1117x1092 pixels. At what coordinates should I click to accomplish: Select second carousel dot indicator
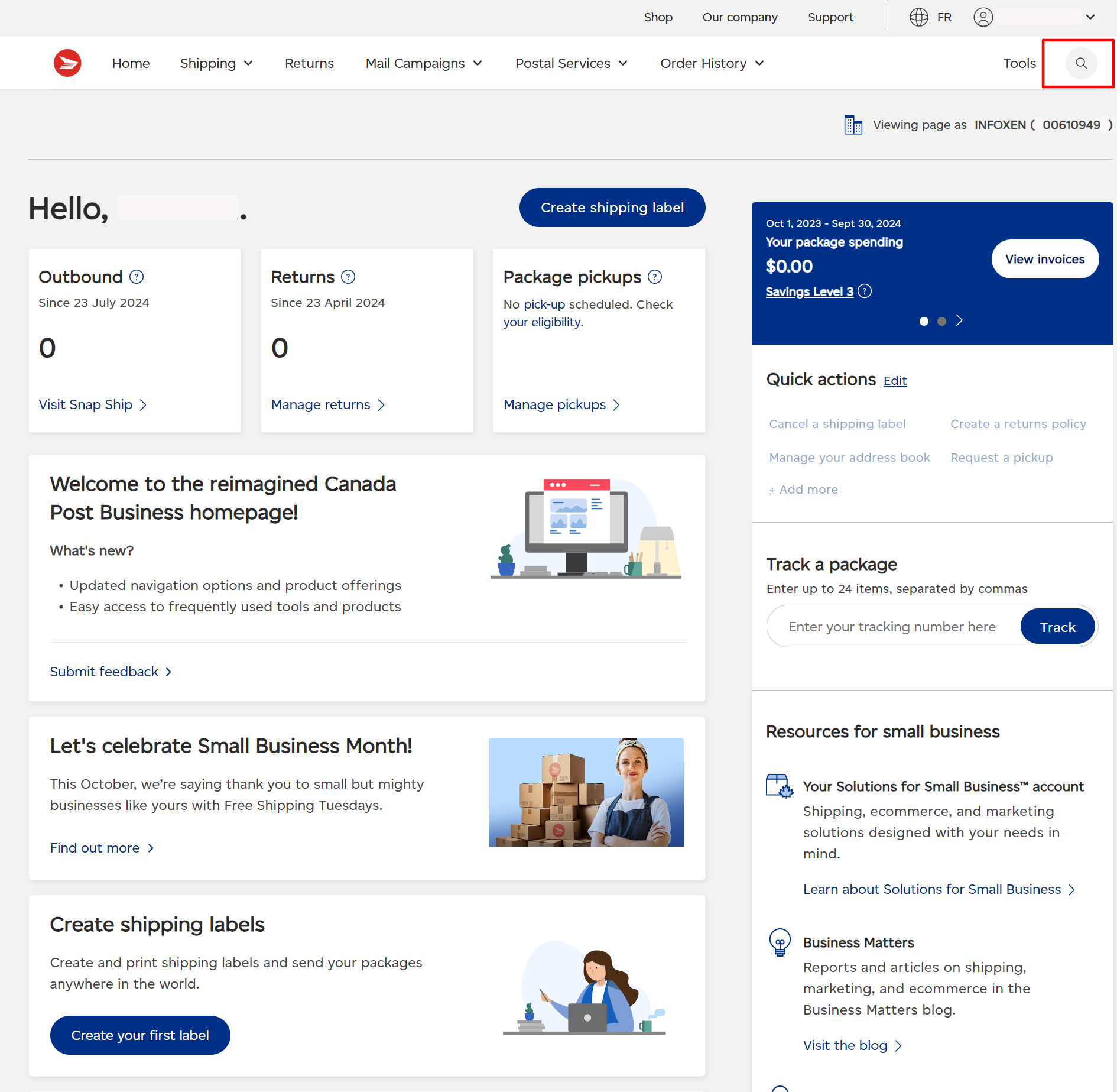[x=941, y=321]
